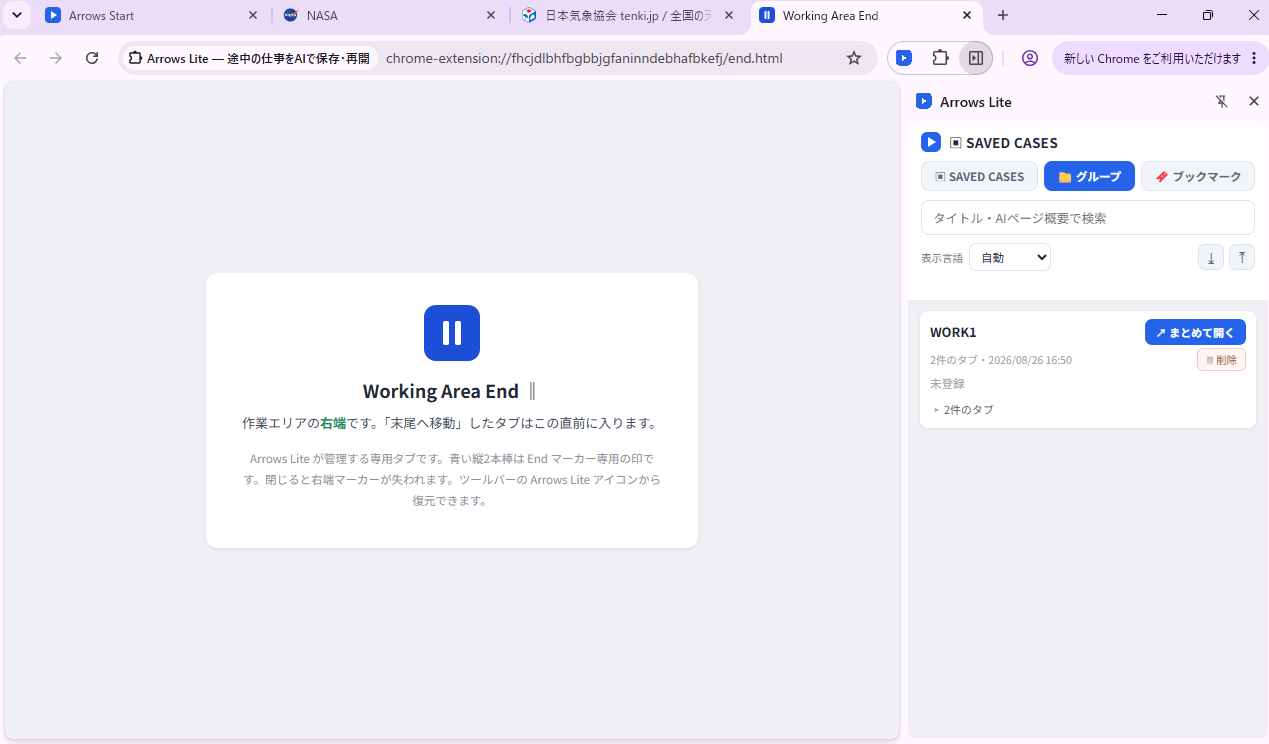Switch to the NASA tab
This screenshot has width=1269, height=744.
389,16
